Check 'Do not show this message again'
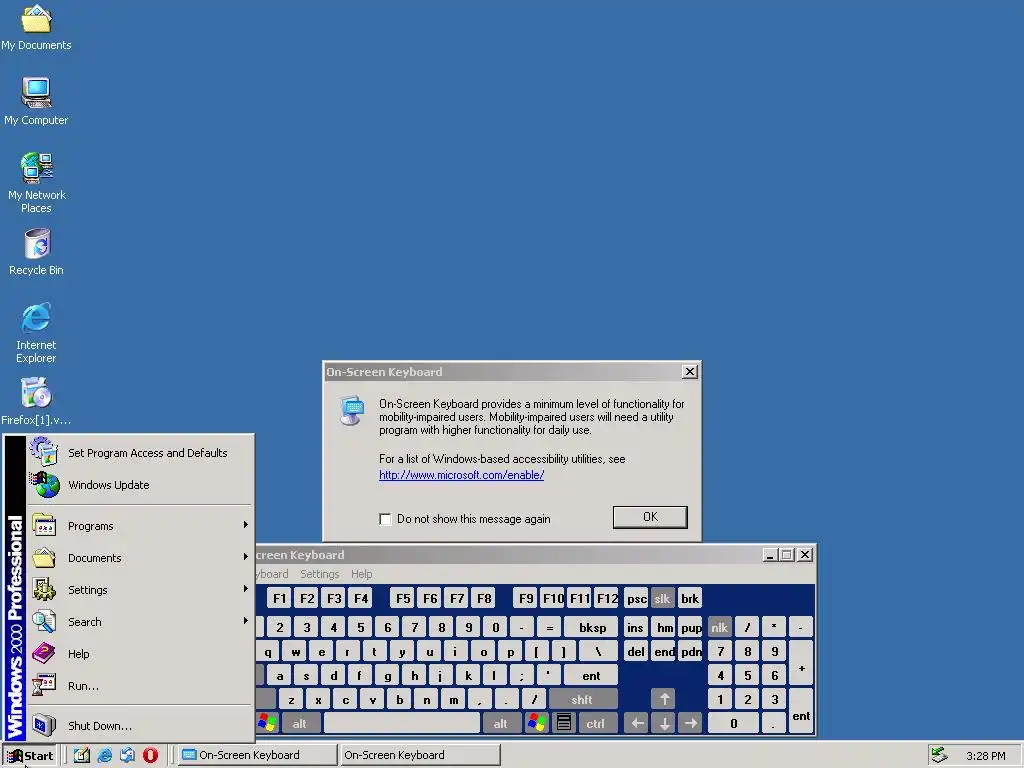 coord(385,519)
